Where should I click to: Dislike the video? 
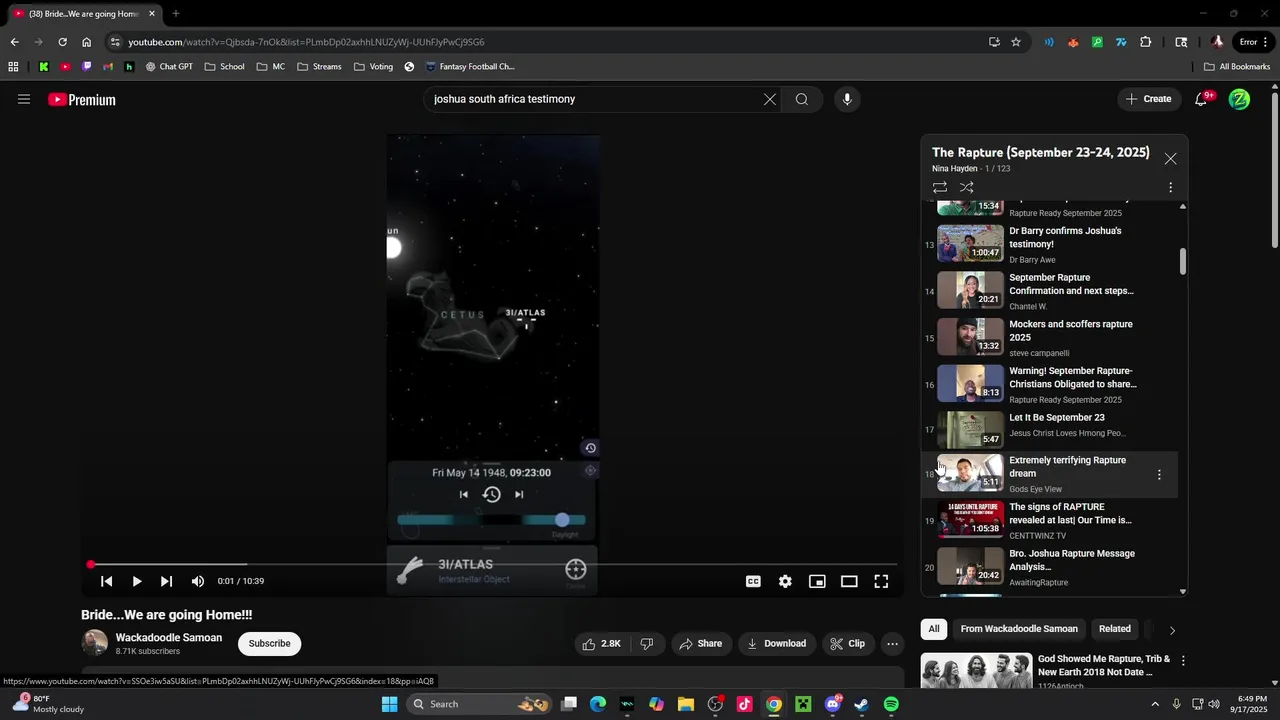(646, 643)
